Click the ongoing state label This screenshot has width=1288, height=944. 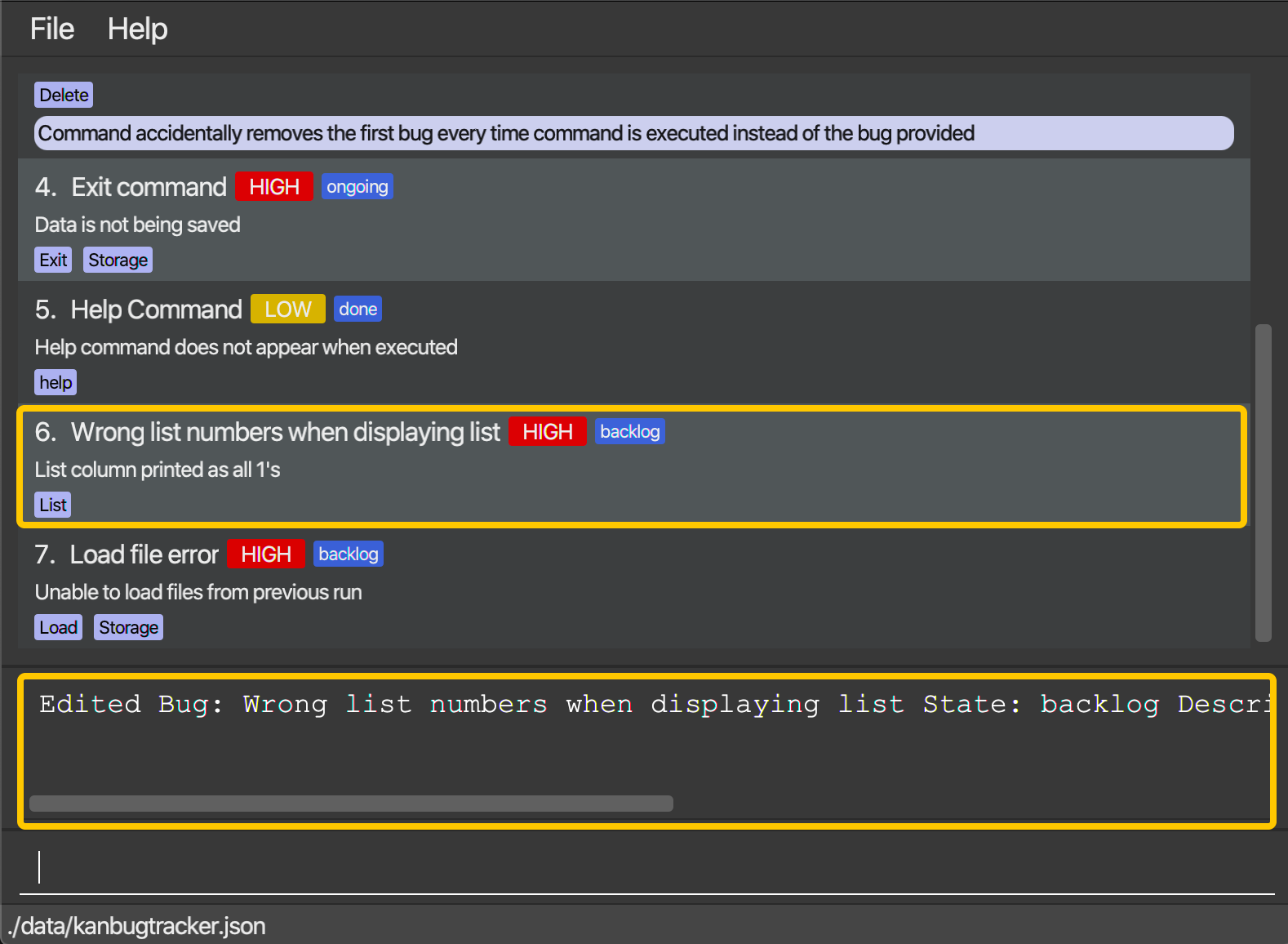(358, 187)
